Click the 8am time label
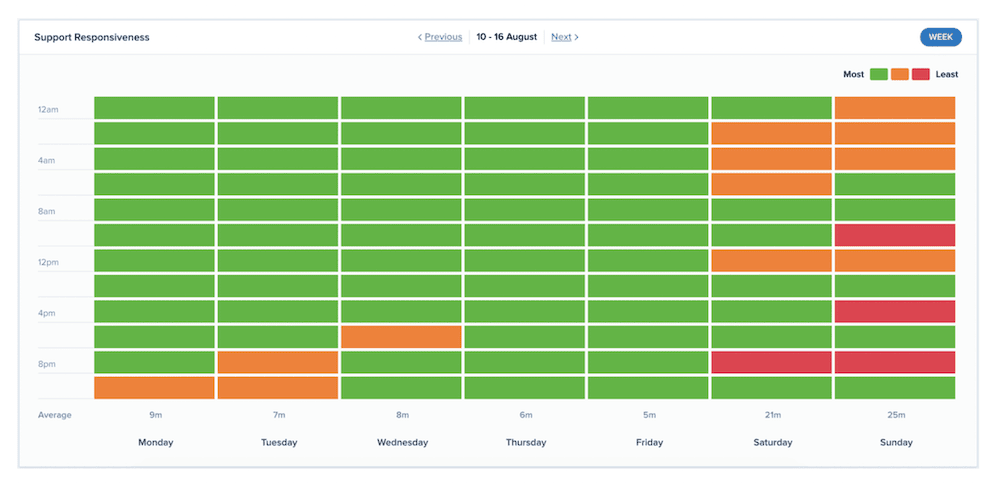Image resolution: width=1000 pixels, height=489 pixels. (x=46, y=212)
